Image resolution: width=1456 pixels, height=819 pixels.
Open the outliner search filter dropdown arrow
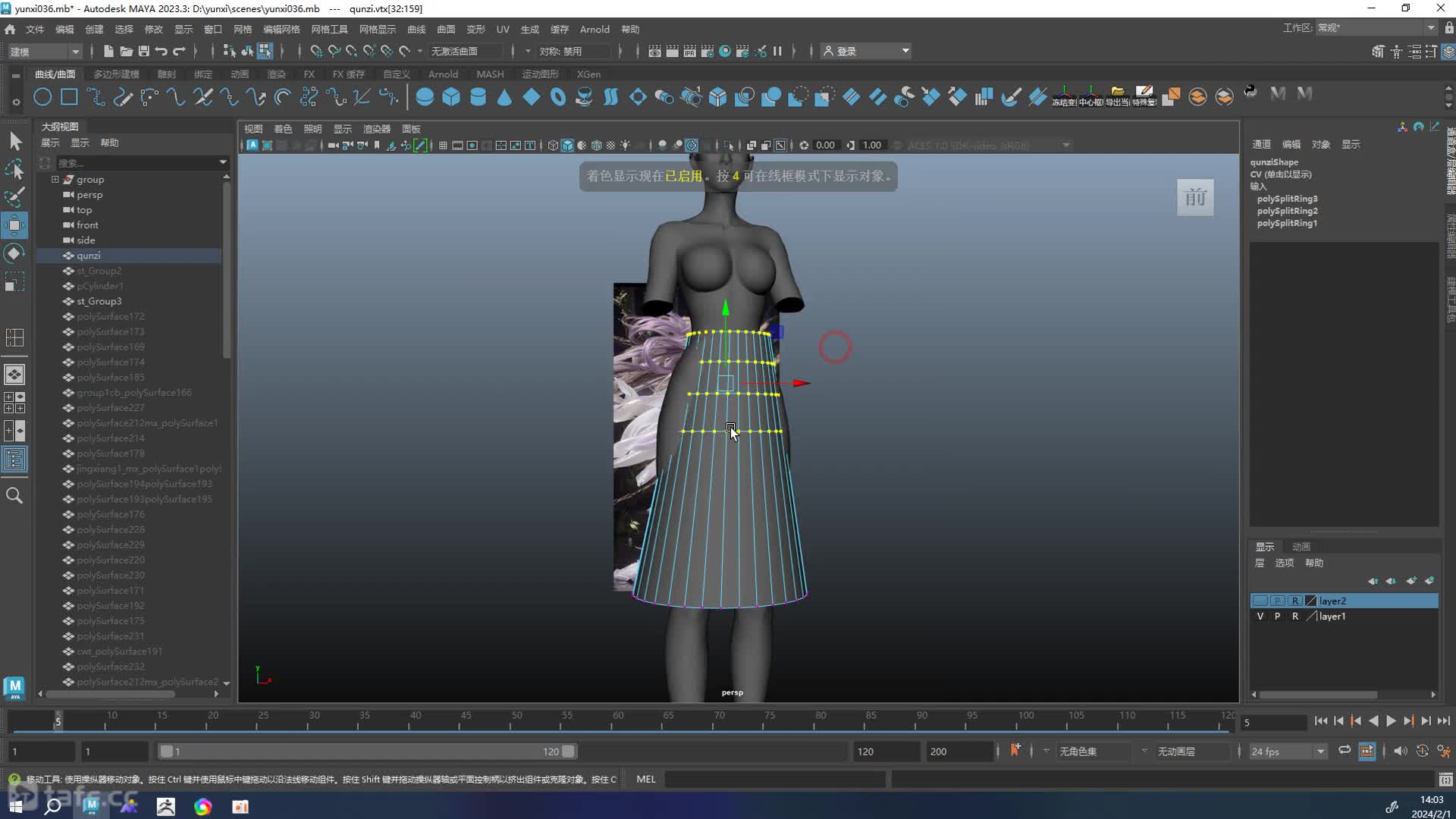tap(222, 162)
